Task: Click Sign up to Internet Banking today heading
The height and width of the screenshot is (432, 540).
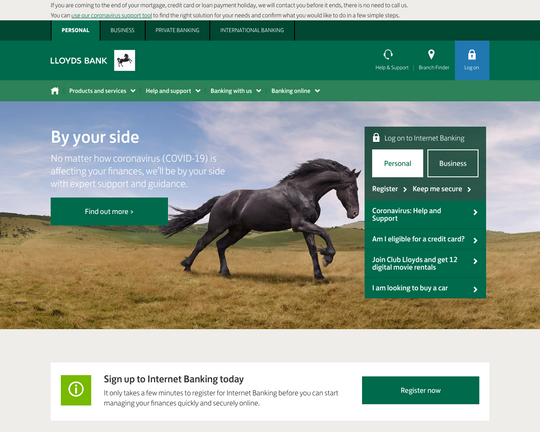Action: 174,379
